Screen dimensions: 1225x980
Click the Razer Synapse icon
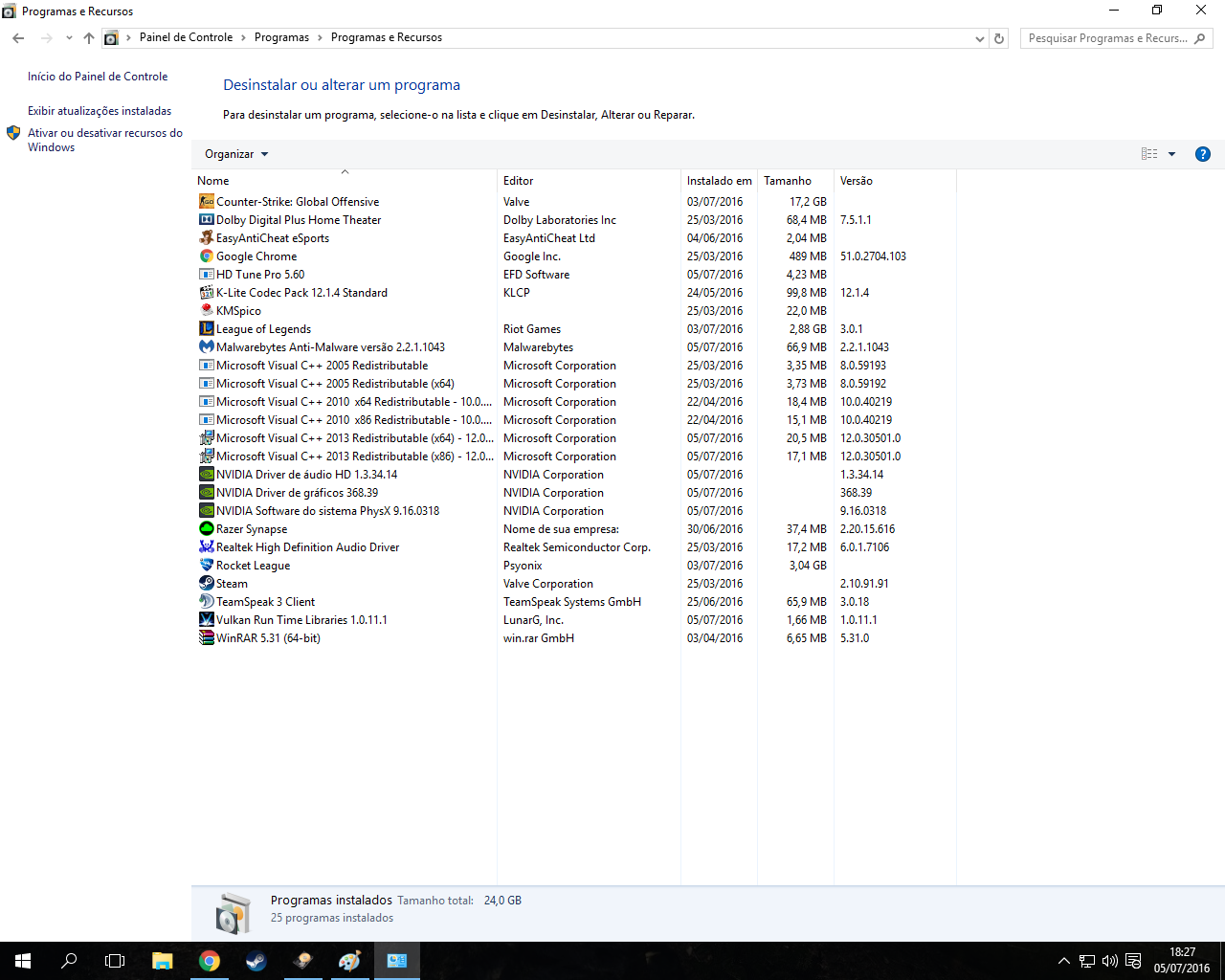point(206,529)
